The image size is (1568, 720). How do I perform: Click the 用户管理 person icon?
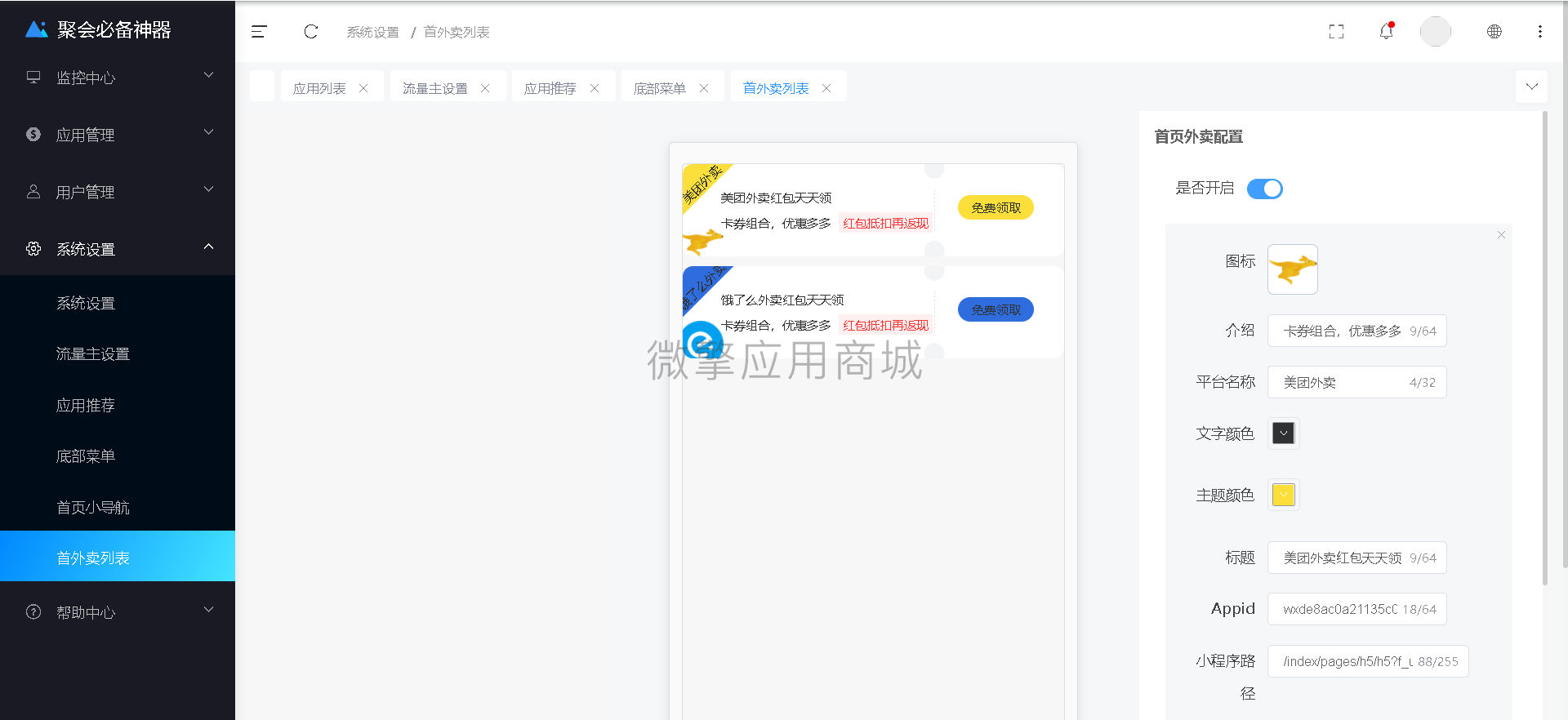[33, 192]
